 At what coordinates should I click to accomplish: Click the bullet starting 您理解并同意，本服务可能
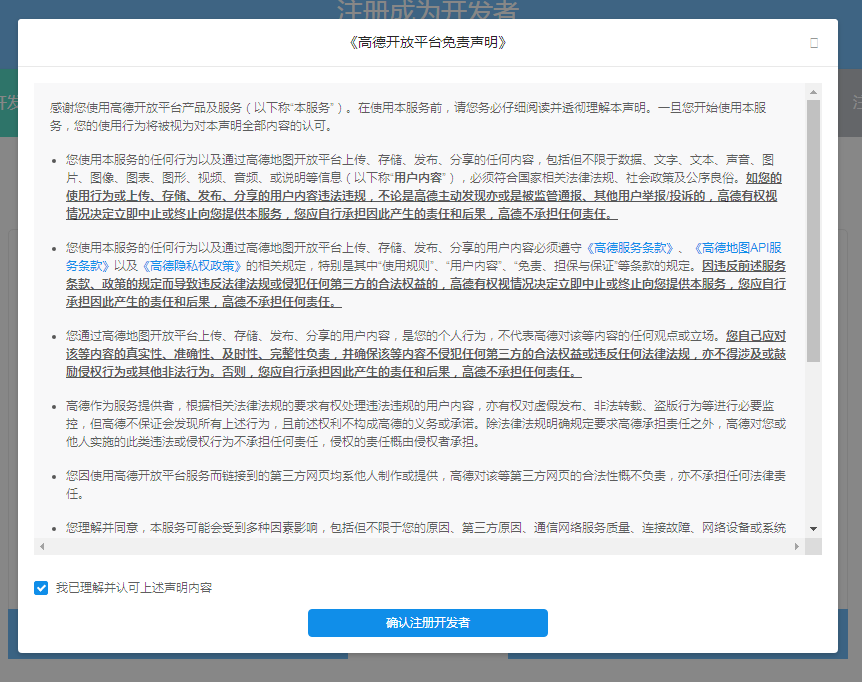pos(426,528)
